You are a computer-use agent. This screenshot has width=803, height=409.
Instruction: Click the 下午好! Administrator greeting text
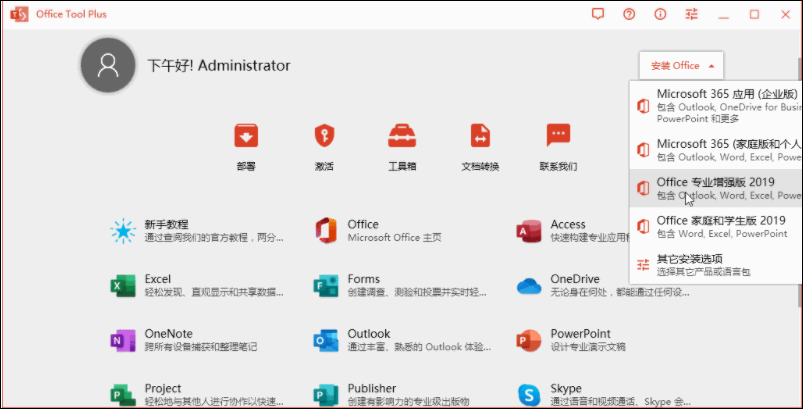click(219, 66)
